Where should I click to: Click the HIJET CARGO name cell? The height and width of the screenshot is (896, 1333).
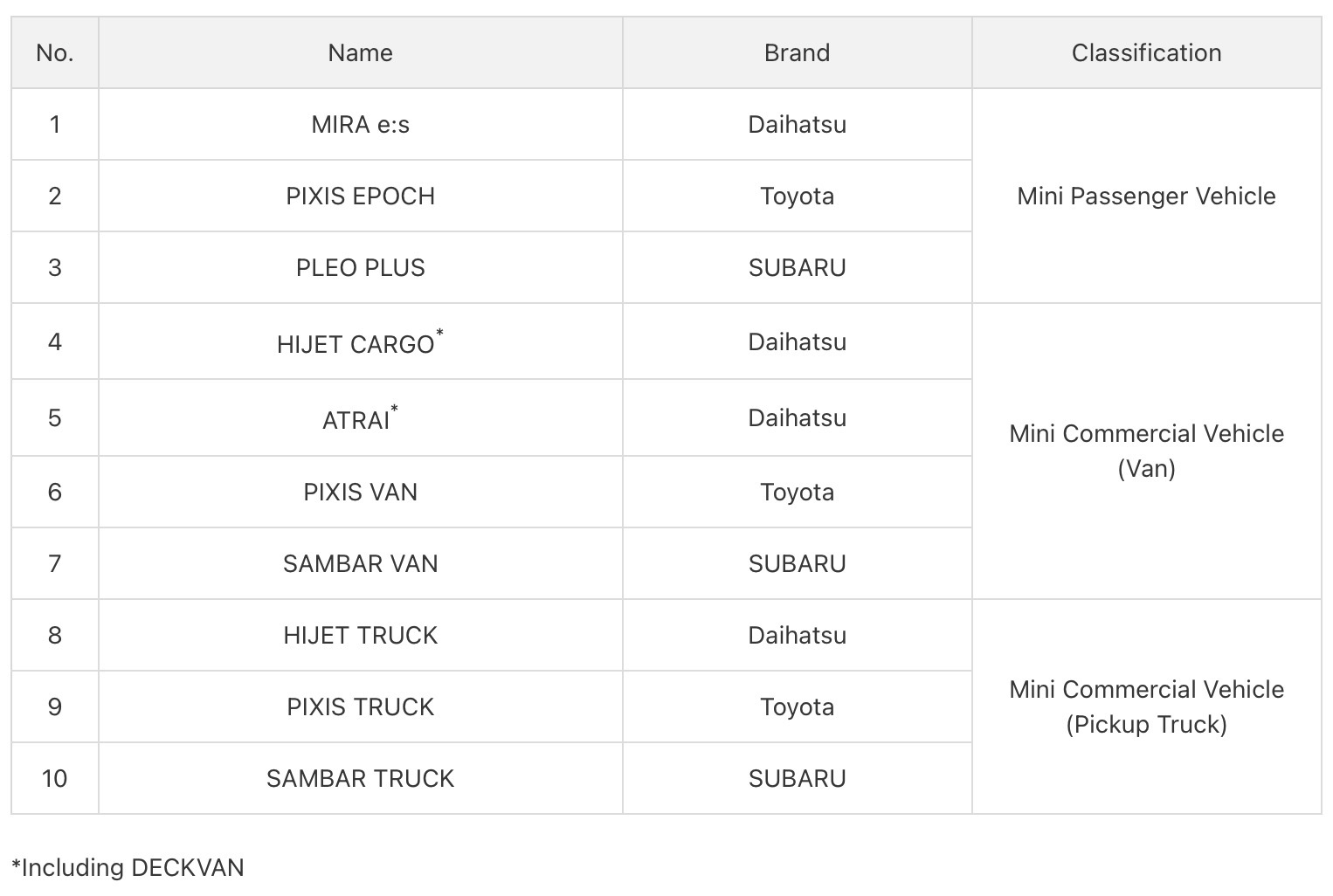tap(360, 341)
